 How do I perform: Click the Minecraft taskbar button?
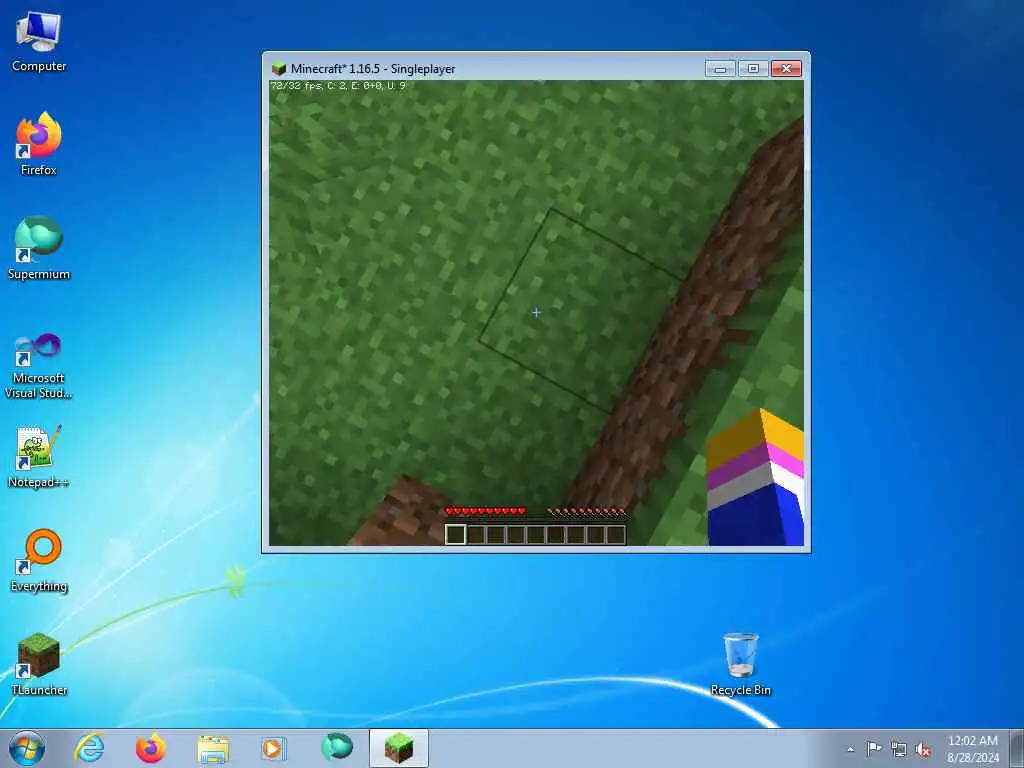(398, 748)
